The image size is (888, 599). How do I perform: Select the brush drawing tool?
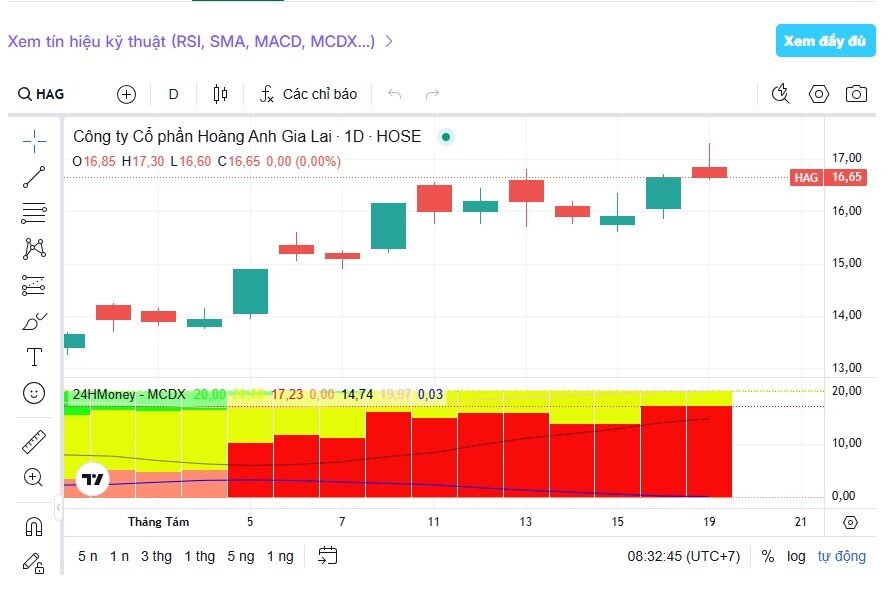[34, 322]
